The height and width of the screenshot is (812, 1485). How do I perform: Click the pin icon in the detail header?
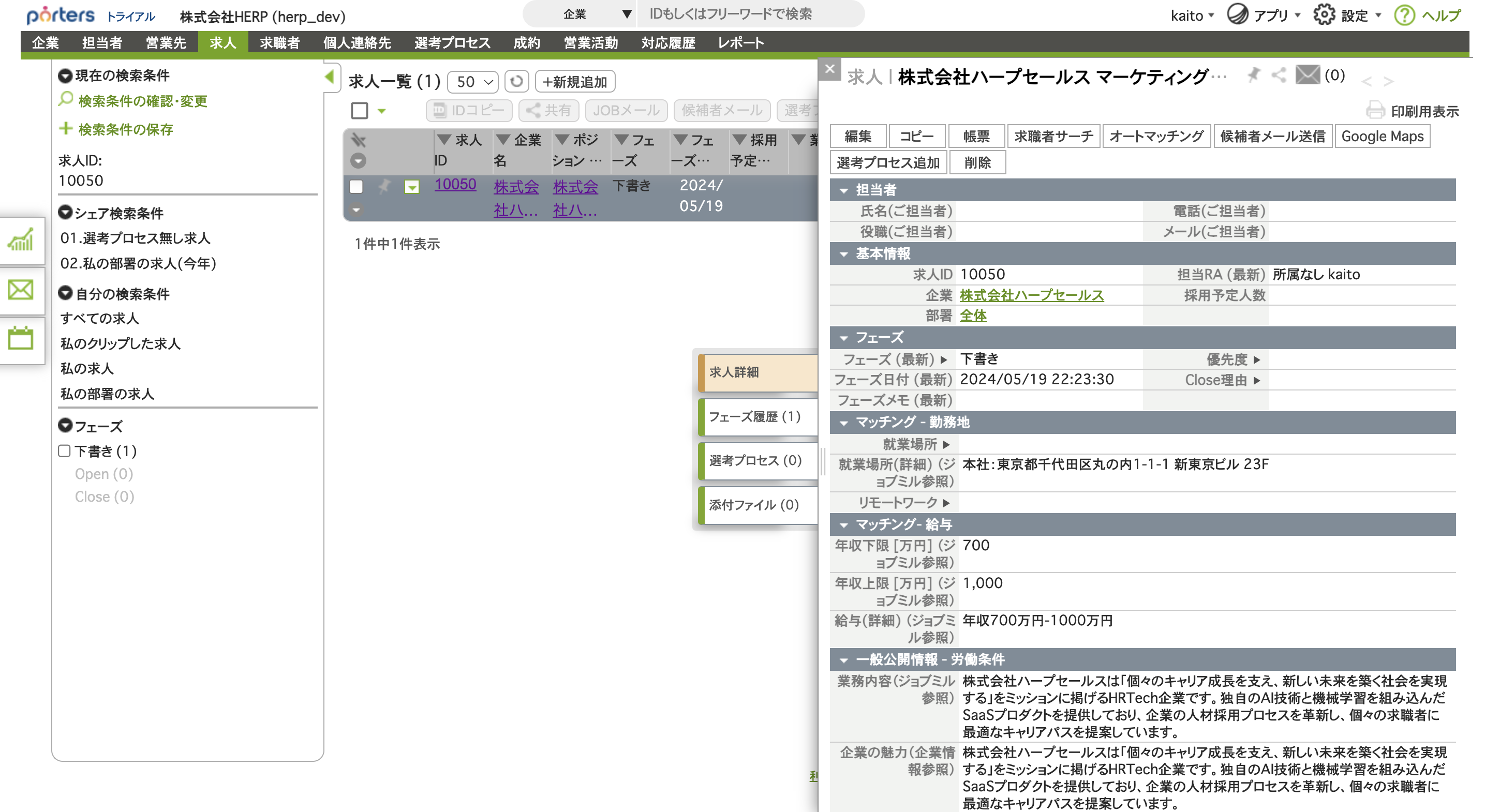pos(1253,75)
